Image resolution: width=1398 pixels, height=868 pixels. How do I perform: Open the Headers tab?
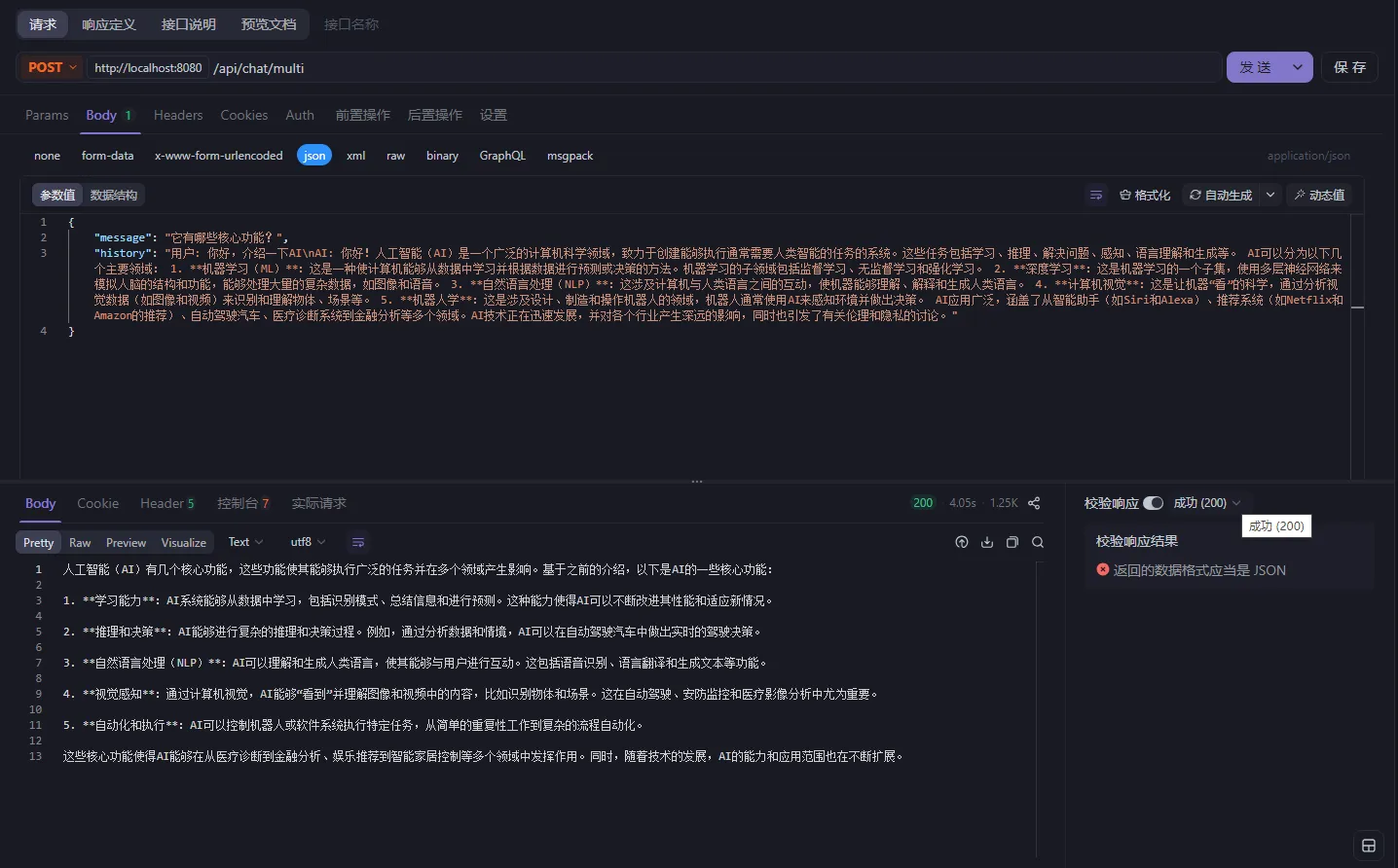178,115
